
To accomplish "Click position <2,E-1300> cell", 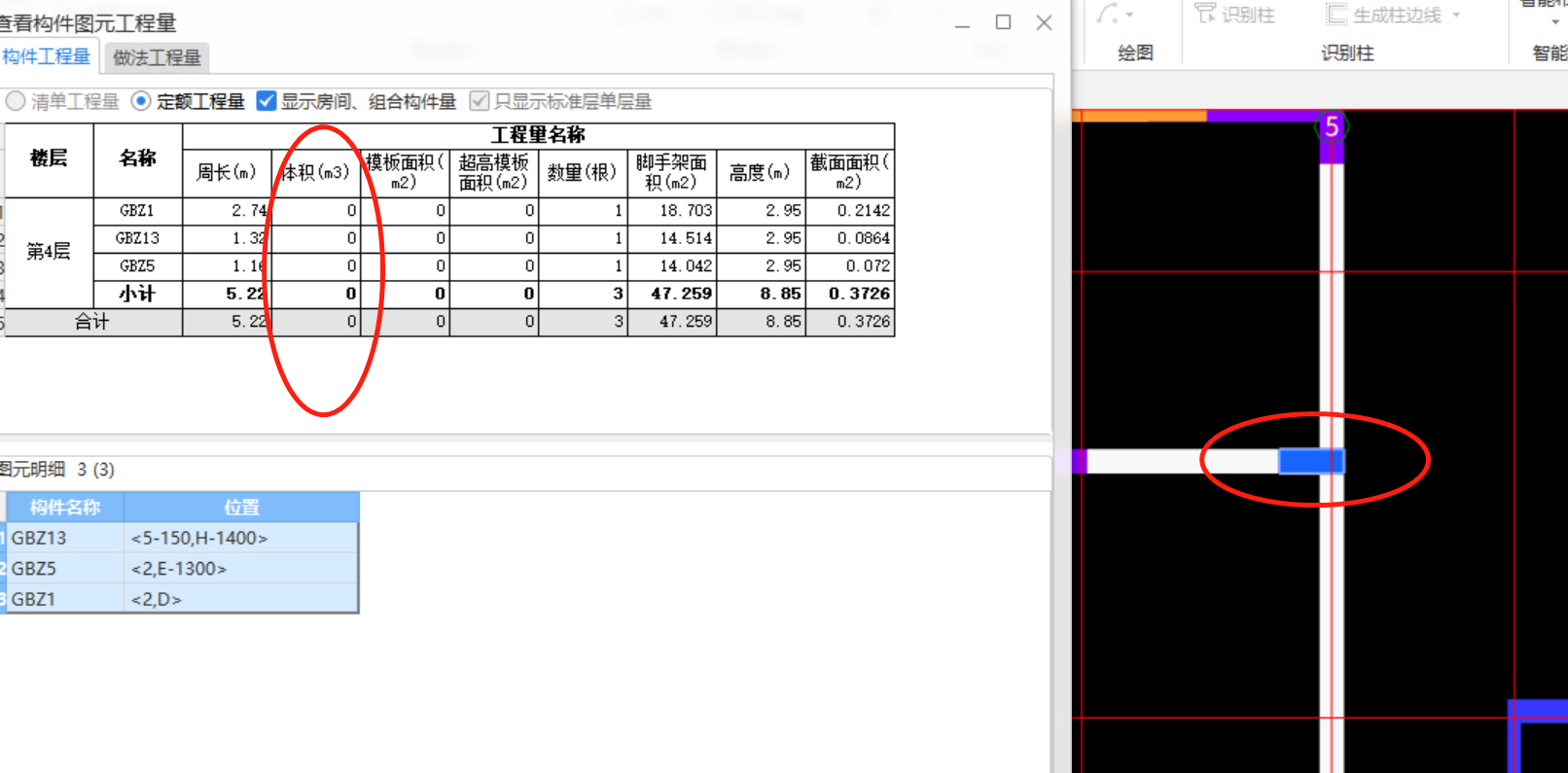I will (x=241, y=569).
